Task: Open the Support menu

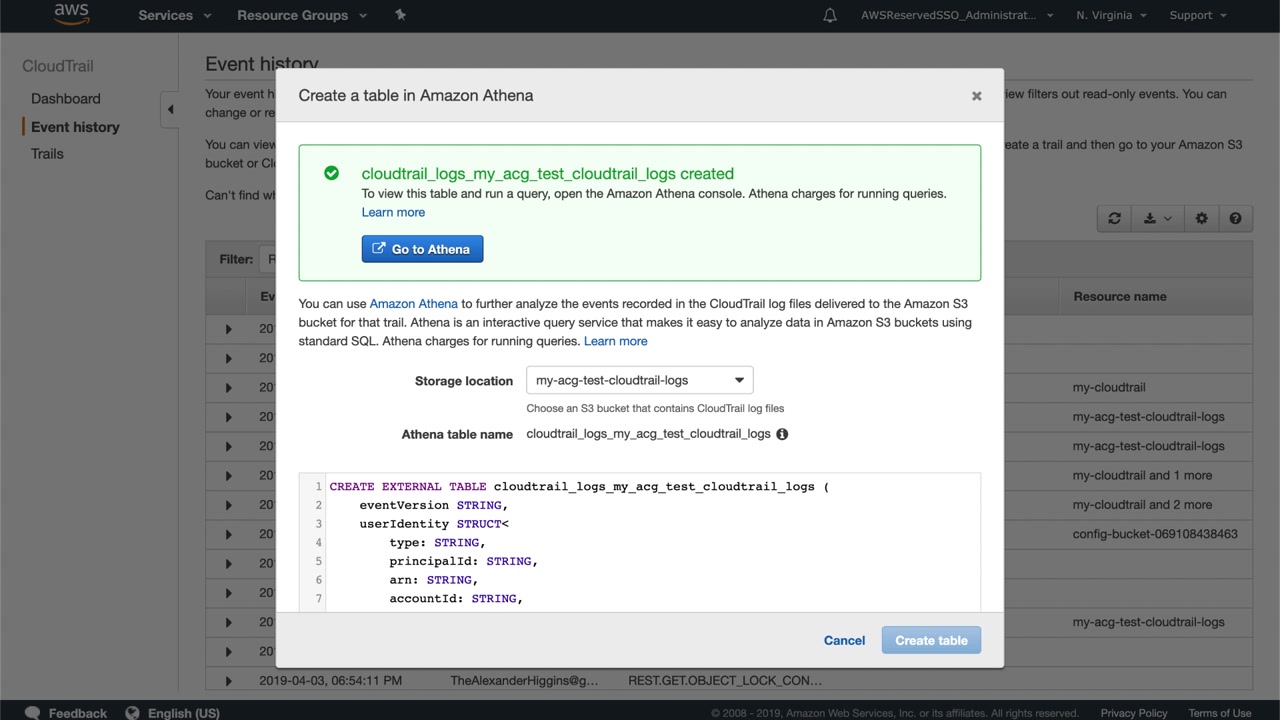Action: (1197, 15)
